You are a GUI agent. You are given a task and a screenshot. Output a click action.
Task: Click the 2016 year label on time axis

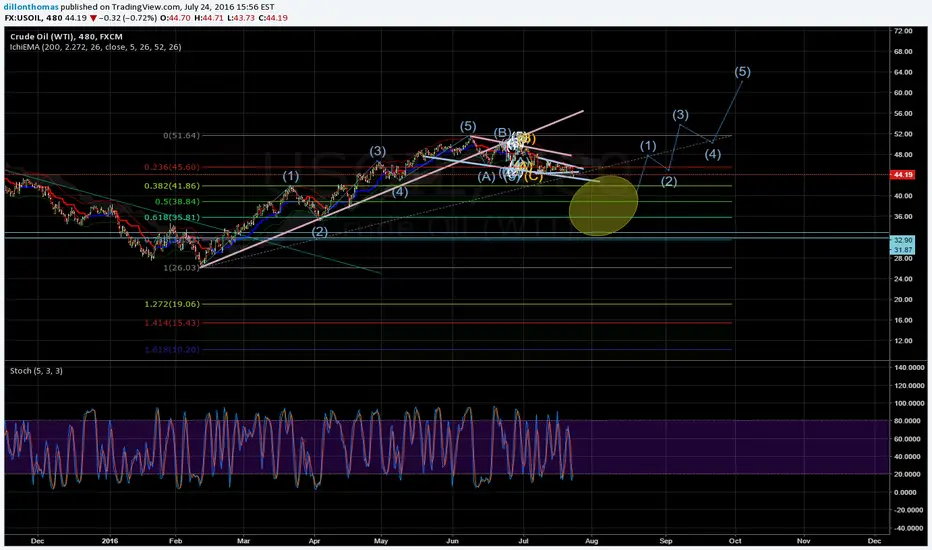click(x=110, y=541)
